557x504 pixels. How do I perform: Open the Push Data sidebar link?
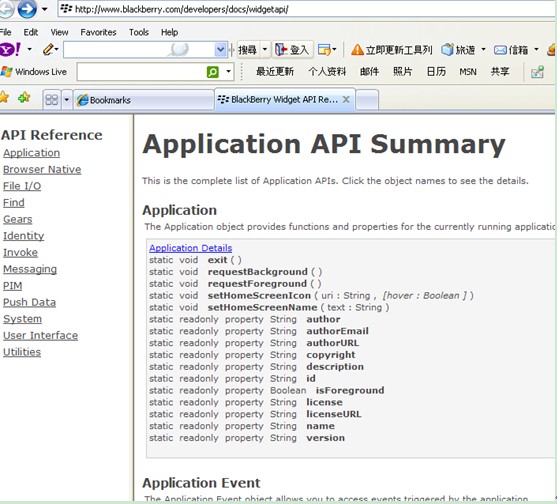pos(29,302)
